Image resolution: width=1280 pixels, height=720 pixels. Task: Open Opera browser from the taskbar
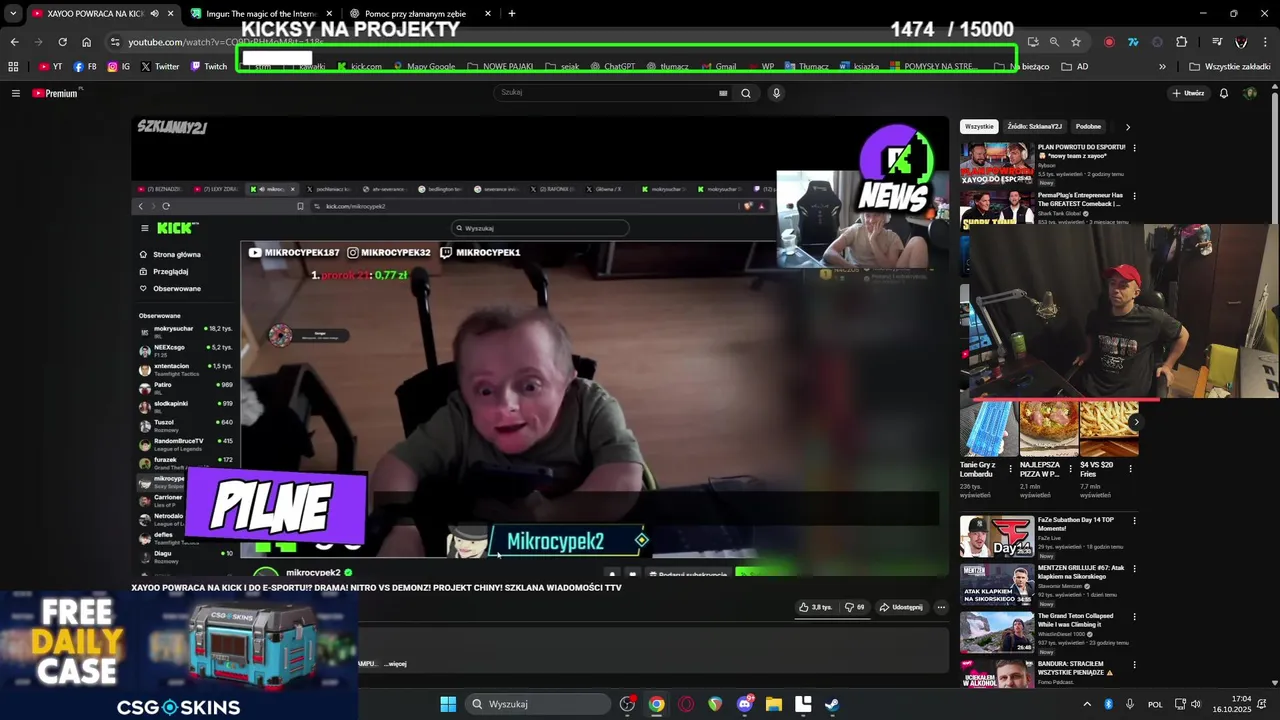tap(686, 704)
